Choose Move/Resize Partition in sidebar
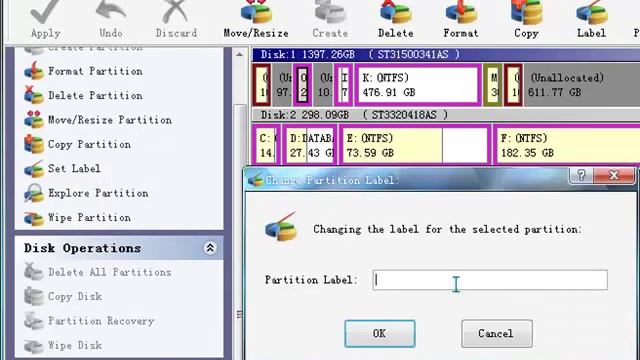 click(x=98, y=120)
